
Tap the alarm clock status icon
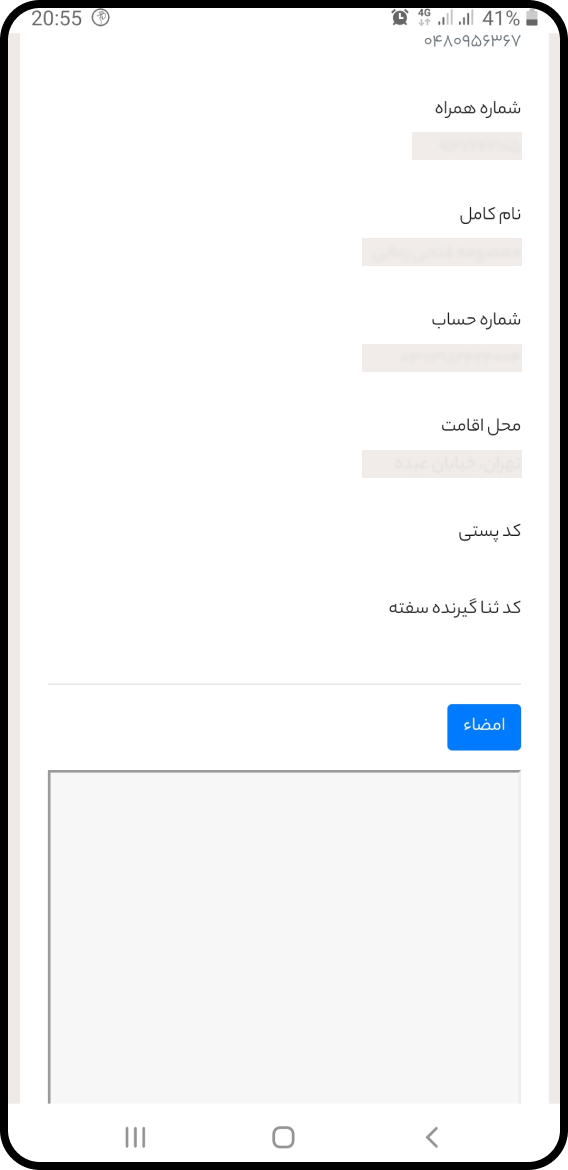[400, 17]
